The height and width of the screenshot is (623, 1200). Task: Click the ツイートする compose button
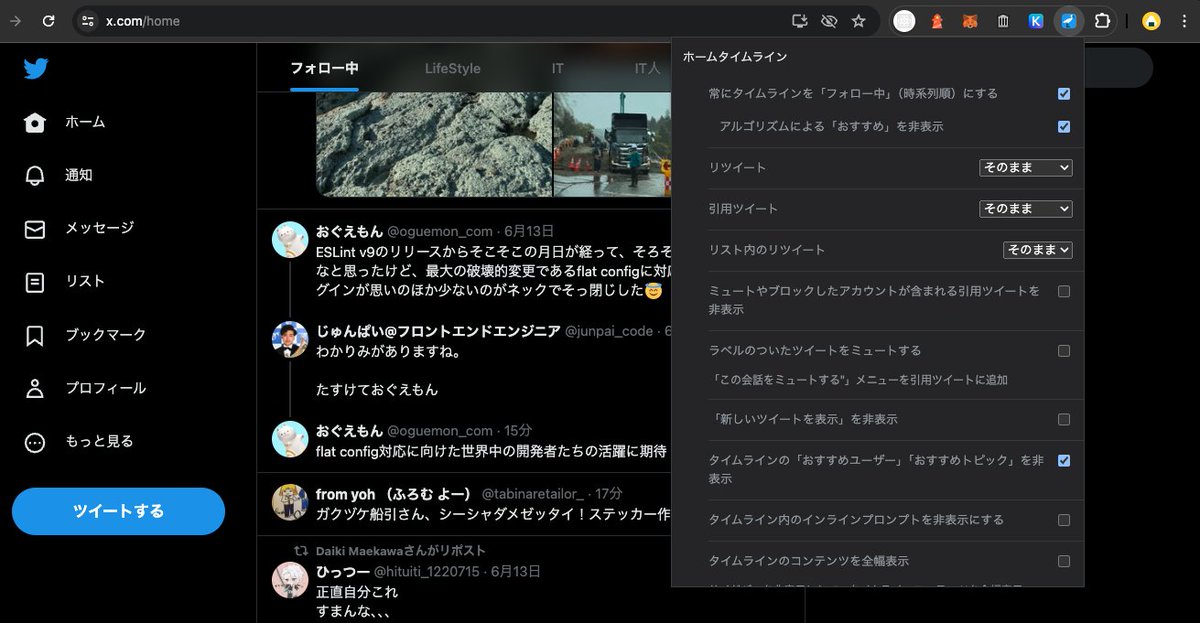tap(118, 510)
